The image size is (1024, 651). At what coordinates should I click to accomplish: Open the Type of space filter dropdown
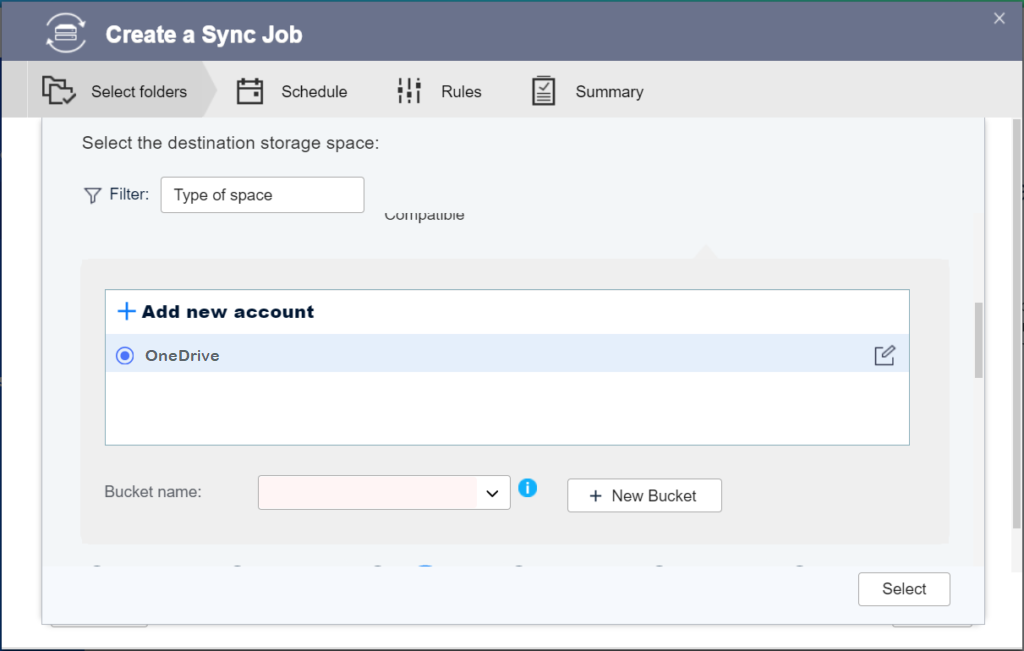[x=262, y=195]
